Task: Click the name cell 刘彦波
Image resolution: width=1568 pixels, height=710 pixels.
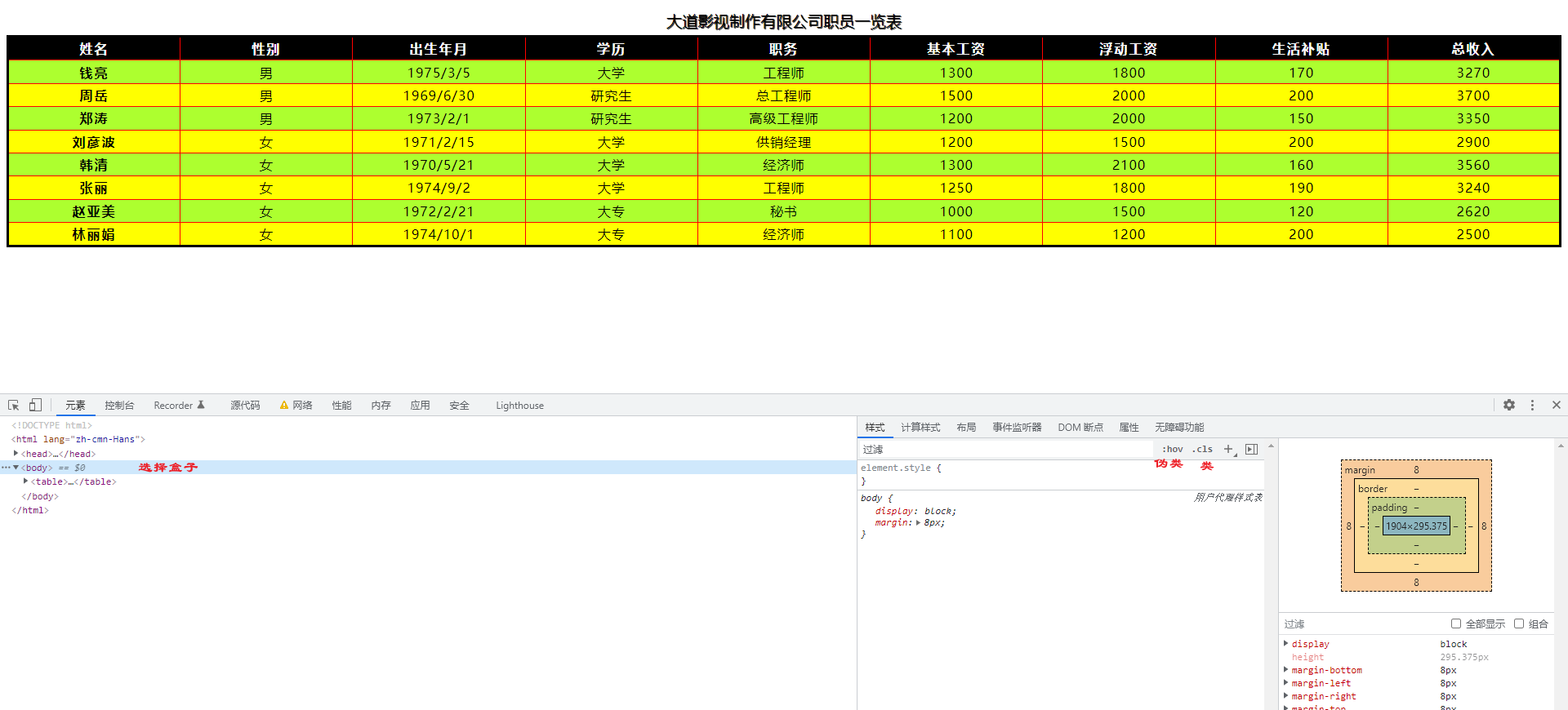Action: tap(94, 142)
